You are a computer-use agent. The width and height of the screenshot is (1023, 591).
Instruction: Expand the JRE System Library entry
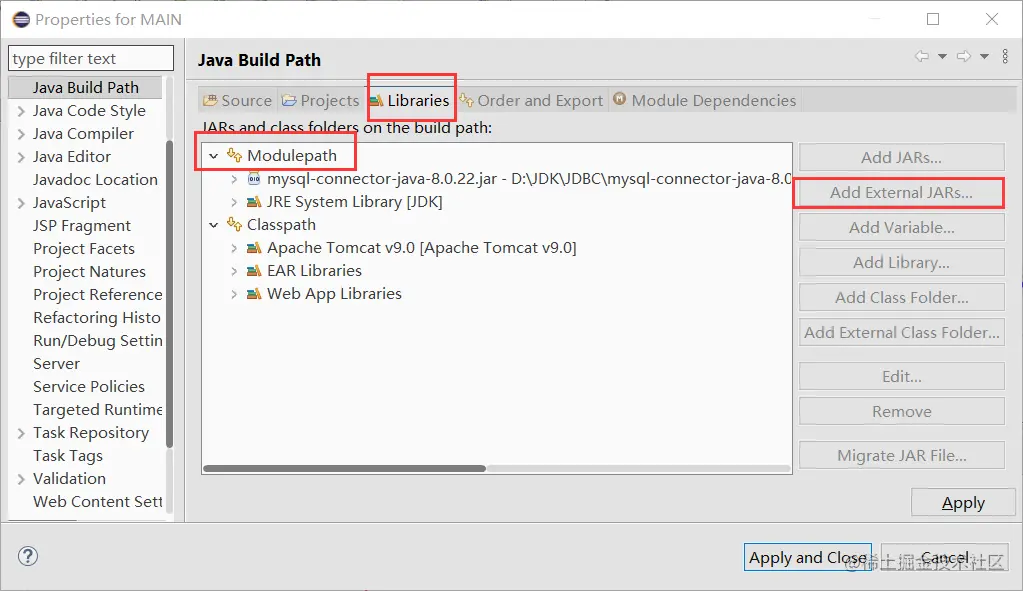coord(234,202)
